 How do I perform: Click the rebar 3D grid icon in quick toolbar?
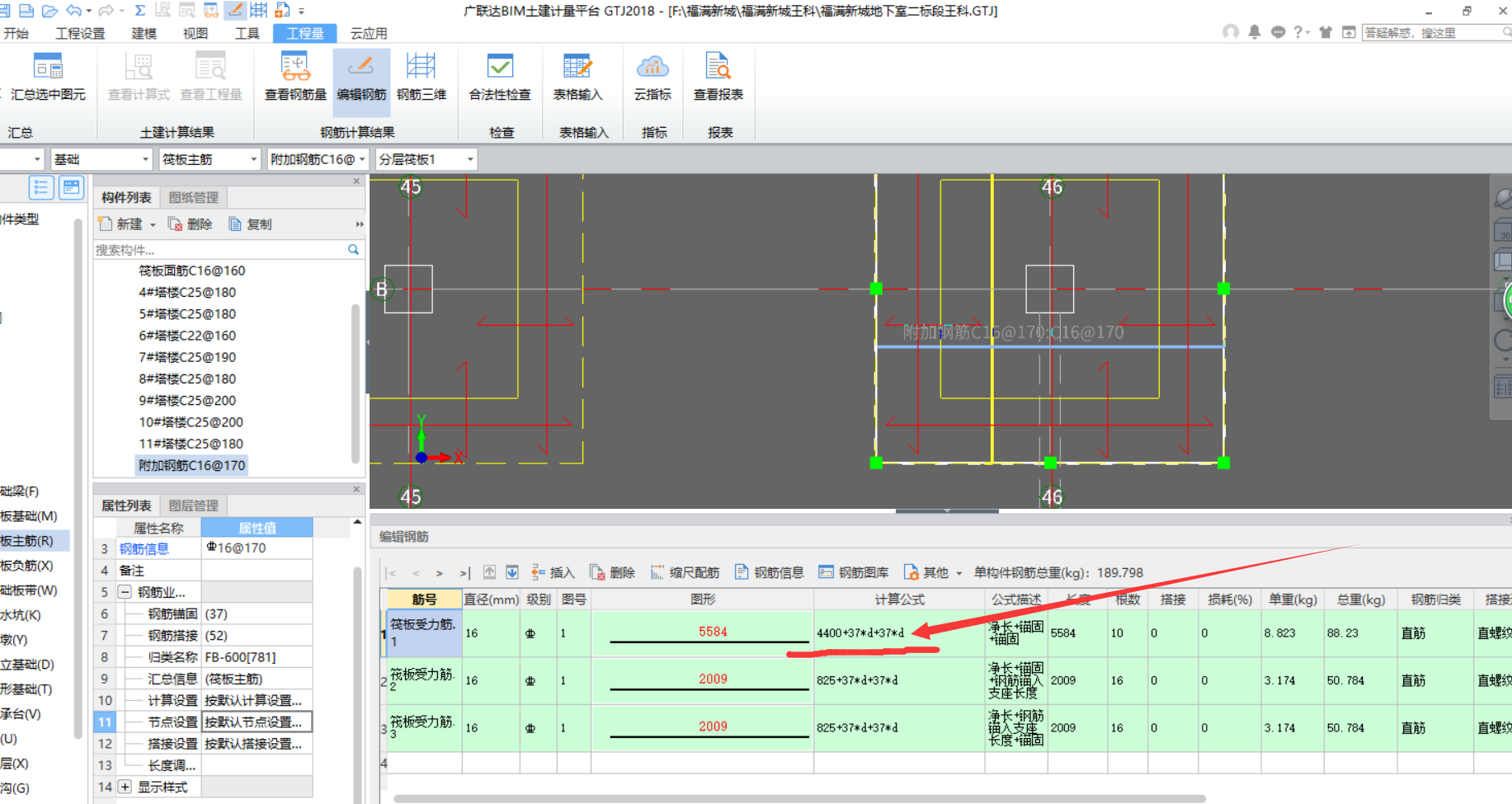[x=258, y=11]
